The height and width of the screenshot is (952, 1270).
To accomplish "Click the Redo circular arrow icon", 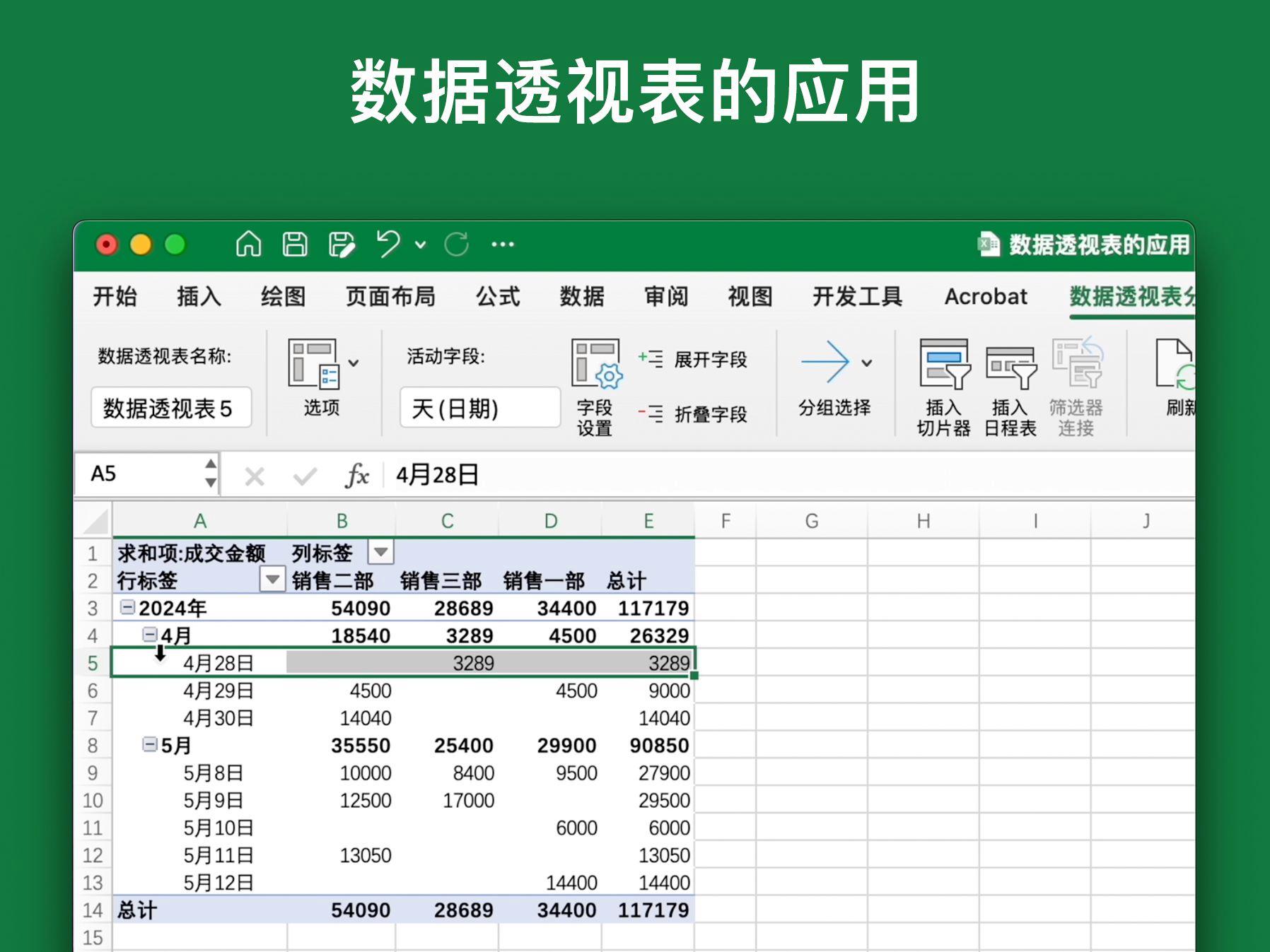I will tap(456, 245).
